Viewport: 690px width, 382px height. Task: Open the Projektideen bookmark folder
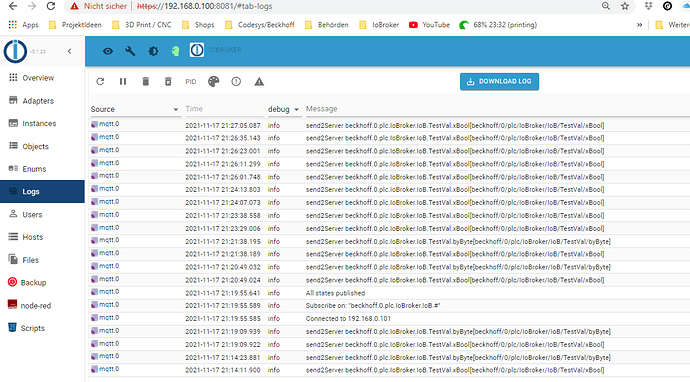point(75,25)
